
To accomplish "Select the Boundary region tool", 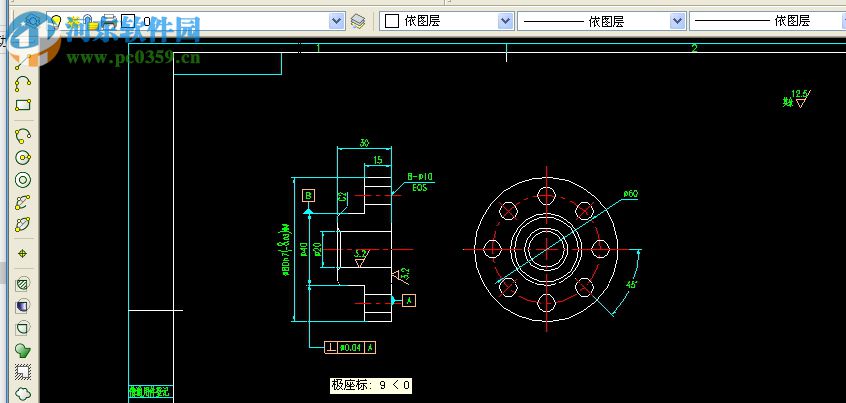I will pyautogui.click(x=23, y=327).
